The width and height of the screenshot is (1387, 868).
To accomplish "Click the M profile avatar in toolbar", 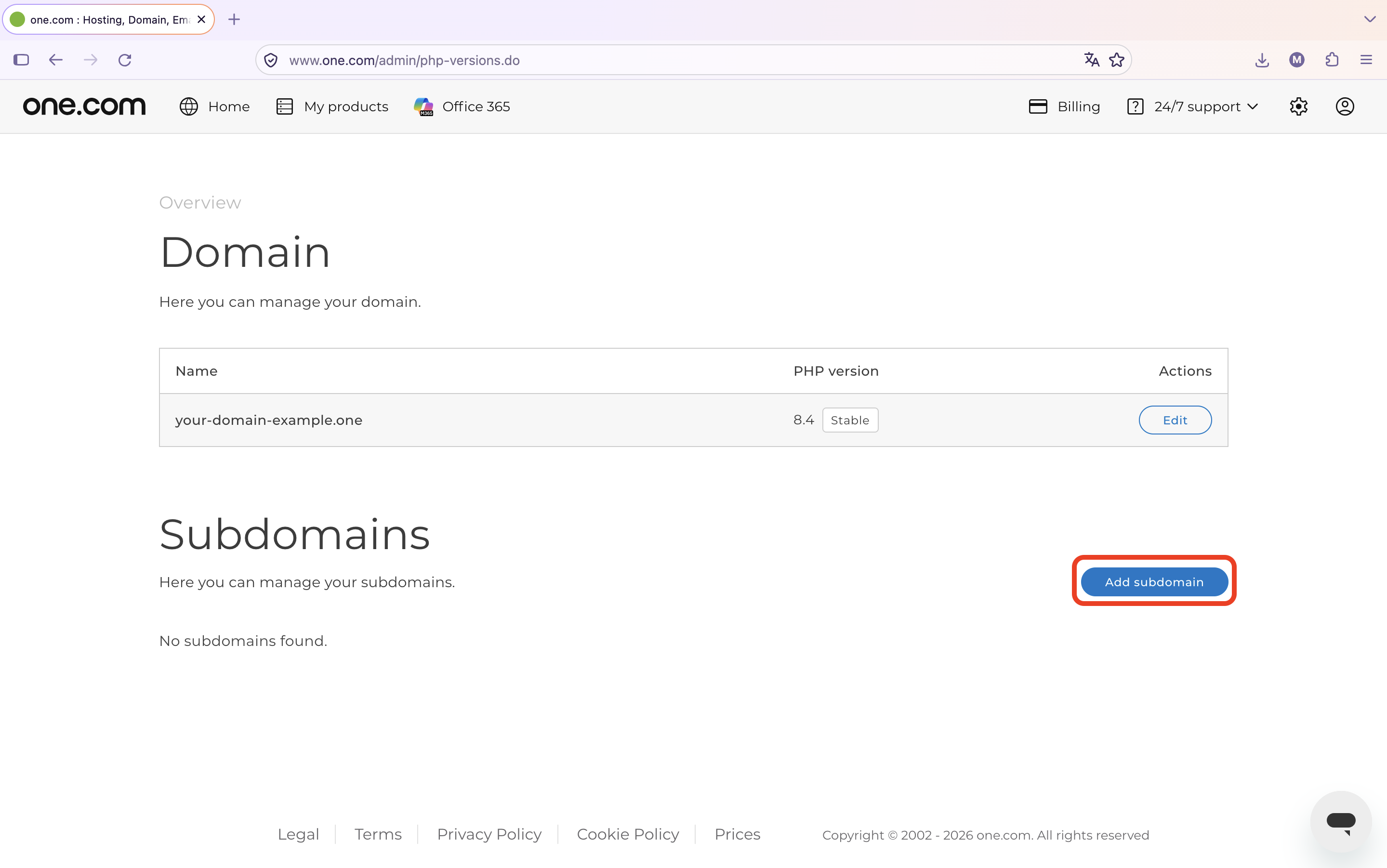I will (x=1297, y=60).
